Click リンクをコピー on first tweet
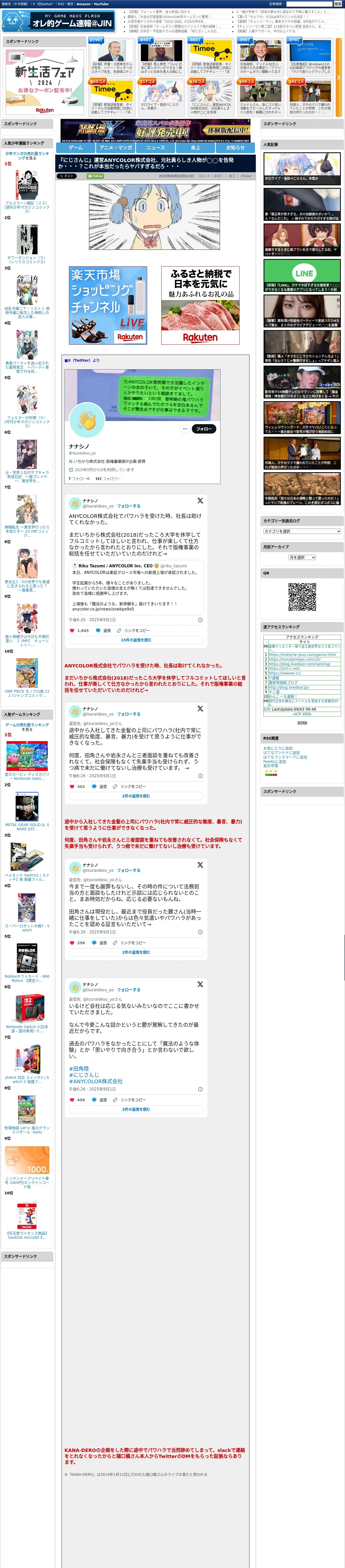Screen dimensions: 345x1568 [x=133, y=631]
